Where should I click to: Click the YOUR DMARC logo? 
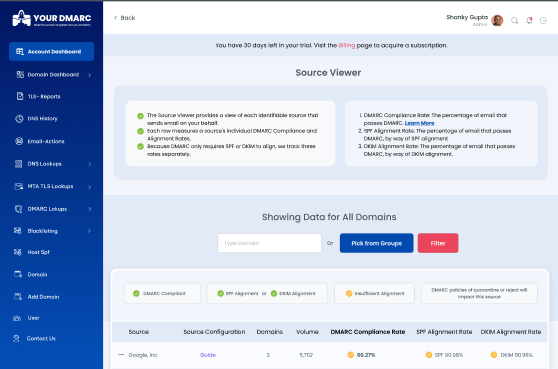pos(52,18)
